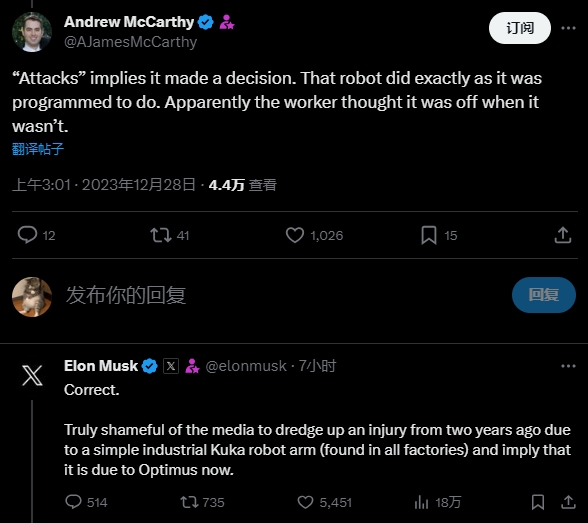Click the 翻译帖子 translate post link
588x523 pixels.
(x=38, y=149)
